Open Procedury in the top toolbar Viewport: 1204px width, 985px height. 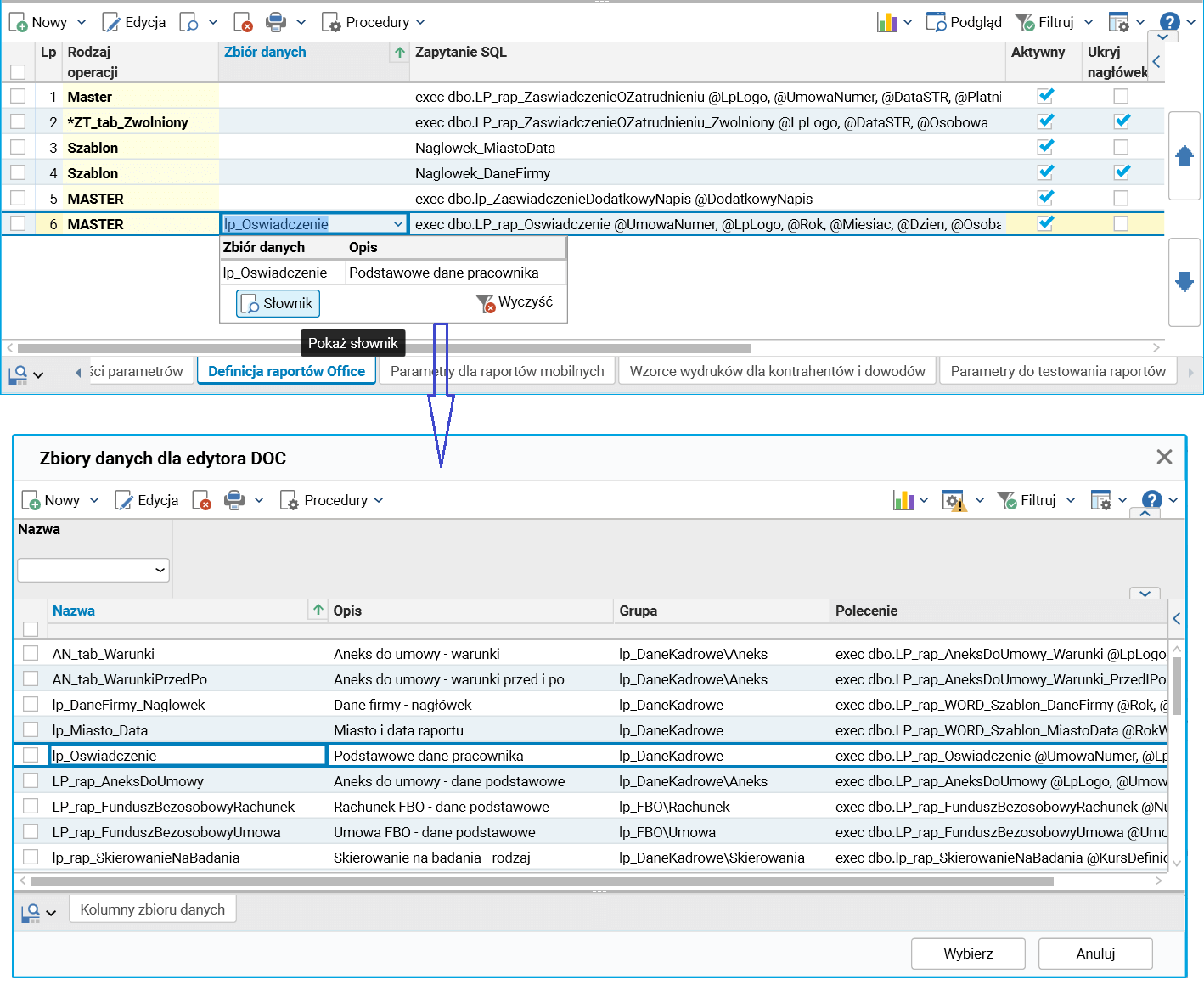[x=374, y=22]
